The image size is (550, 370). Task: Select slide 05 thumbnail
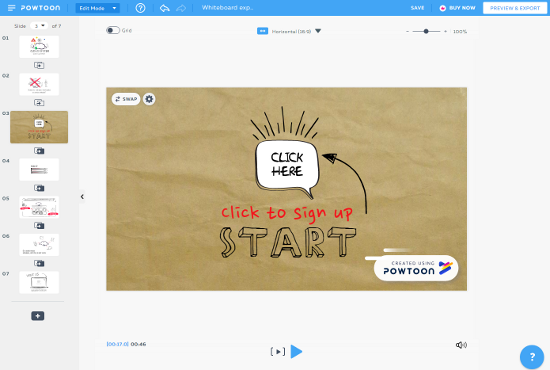[39, 207]
